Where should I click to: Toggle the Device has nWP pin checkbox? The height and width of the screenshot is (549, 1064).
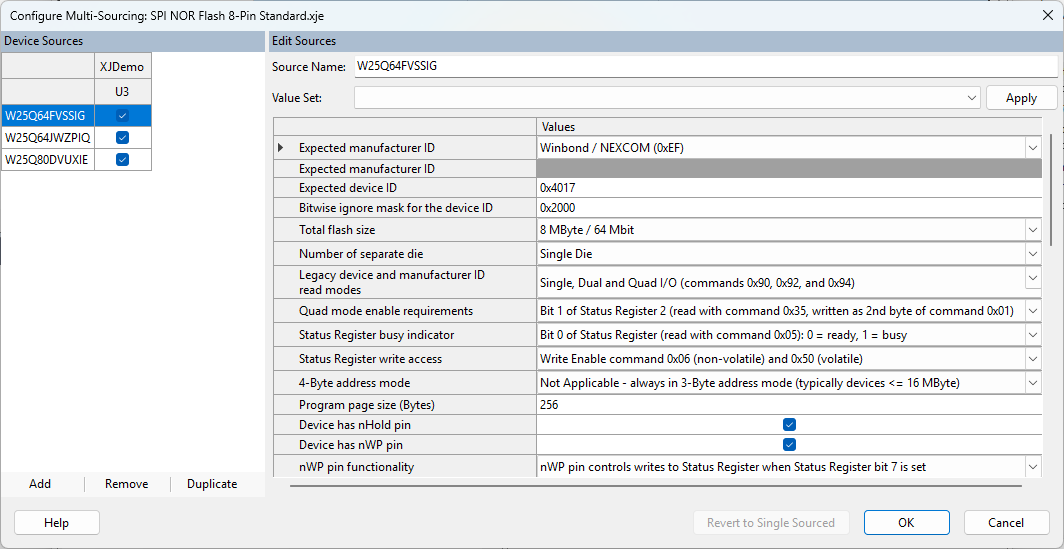(789, 445)
